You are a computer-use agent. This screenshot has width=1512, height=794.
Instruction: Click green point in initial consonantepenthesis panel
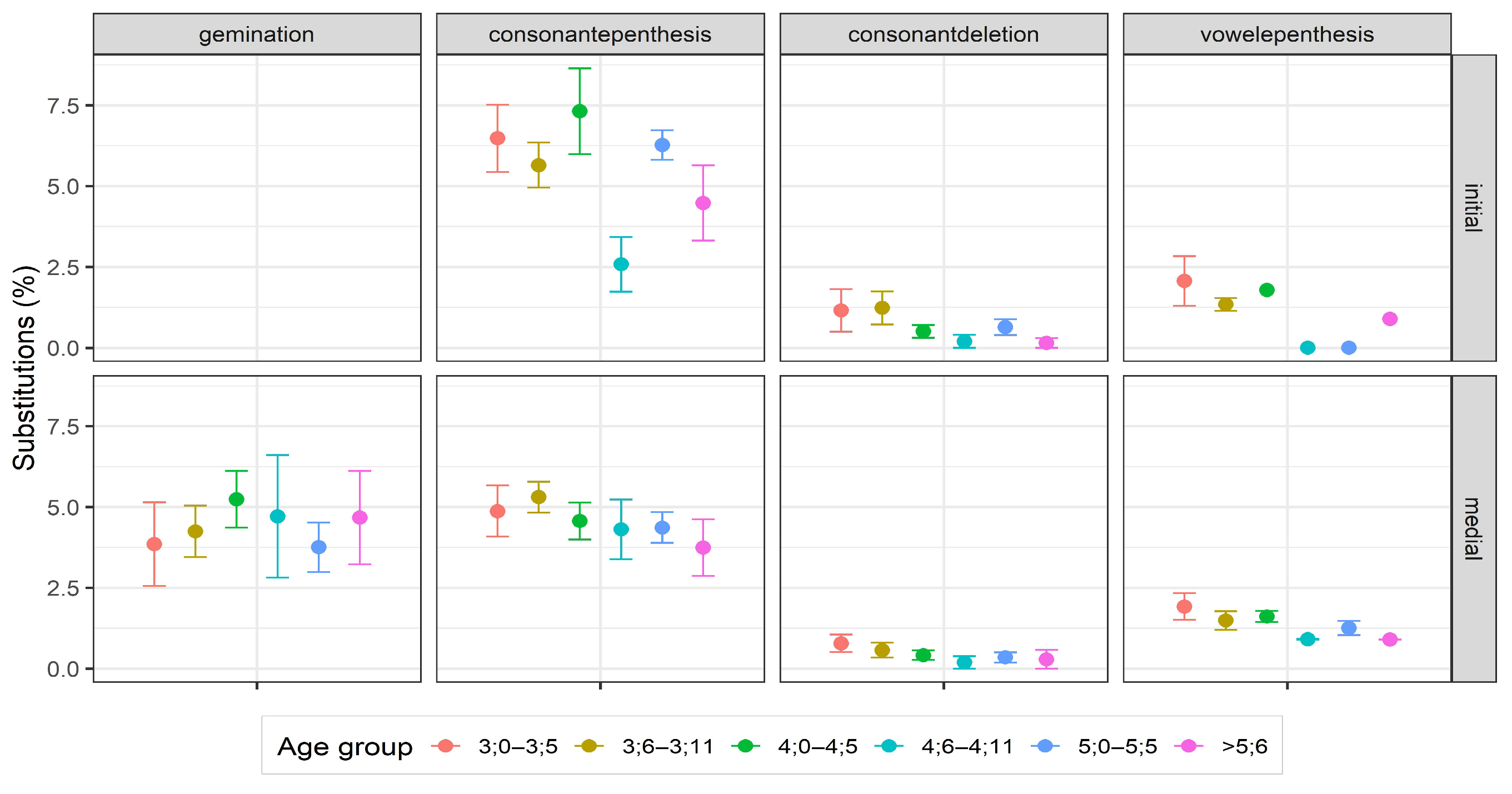(x=580, y=111)
